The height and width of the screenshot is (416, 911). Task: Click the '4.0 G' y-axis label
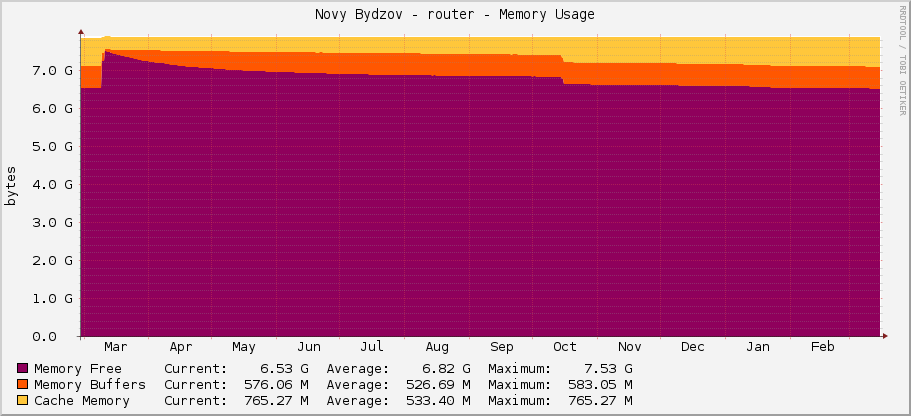53,184
